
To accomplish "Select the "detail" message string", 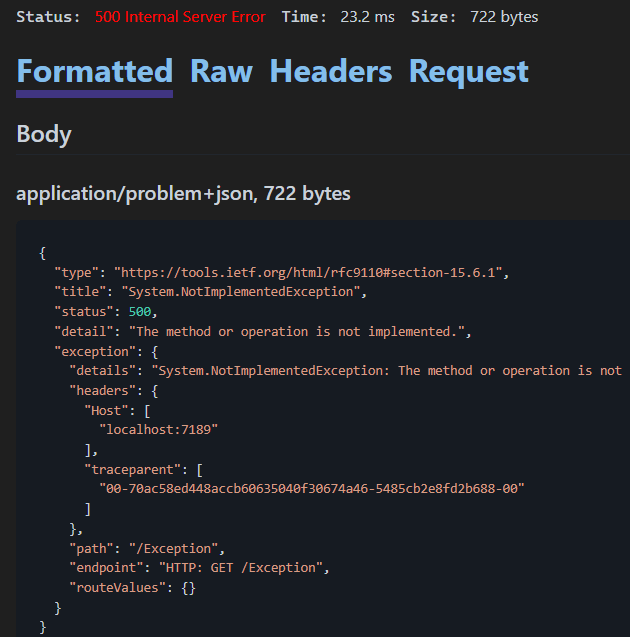I will click(297, 332).
